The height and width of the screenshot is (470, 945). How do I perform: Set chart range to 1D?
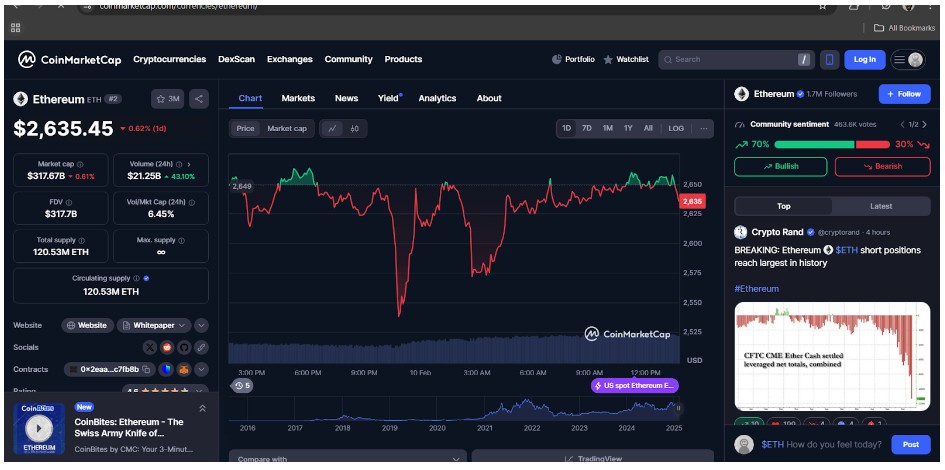coord(567,128)
